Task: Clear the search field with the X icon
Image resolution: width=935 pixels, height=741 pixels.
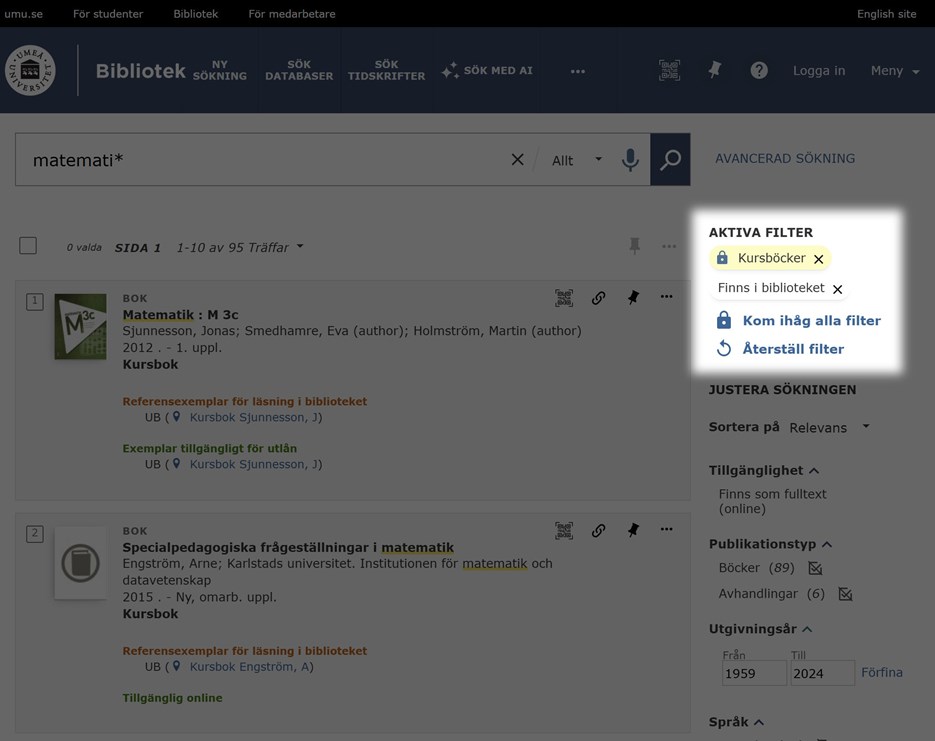Action: (517, 160)
